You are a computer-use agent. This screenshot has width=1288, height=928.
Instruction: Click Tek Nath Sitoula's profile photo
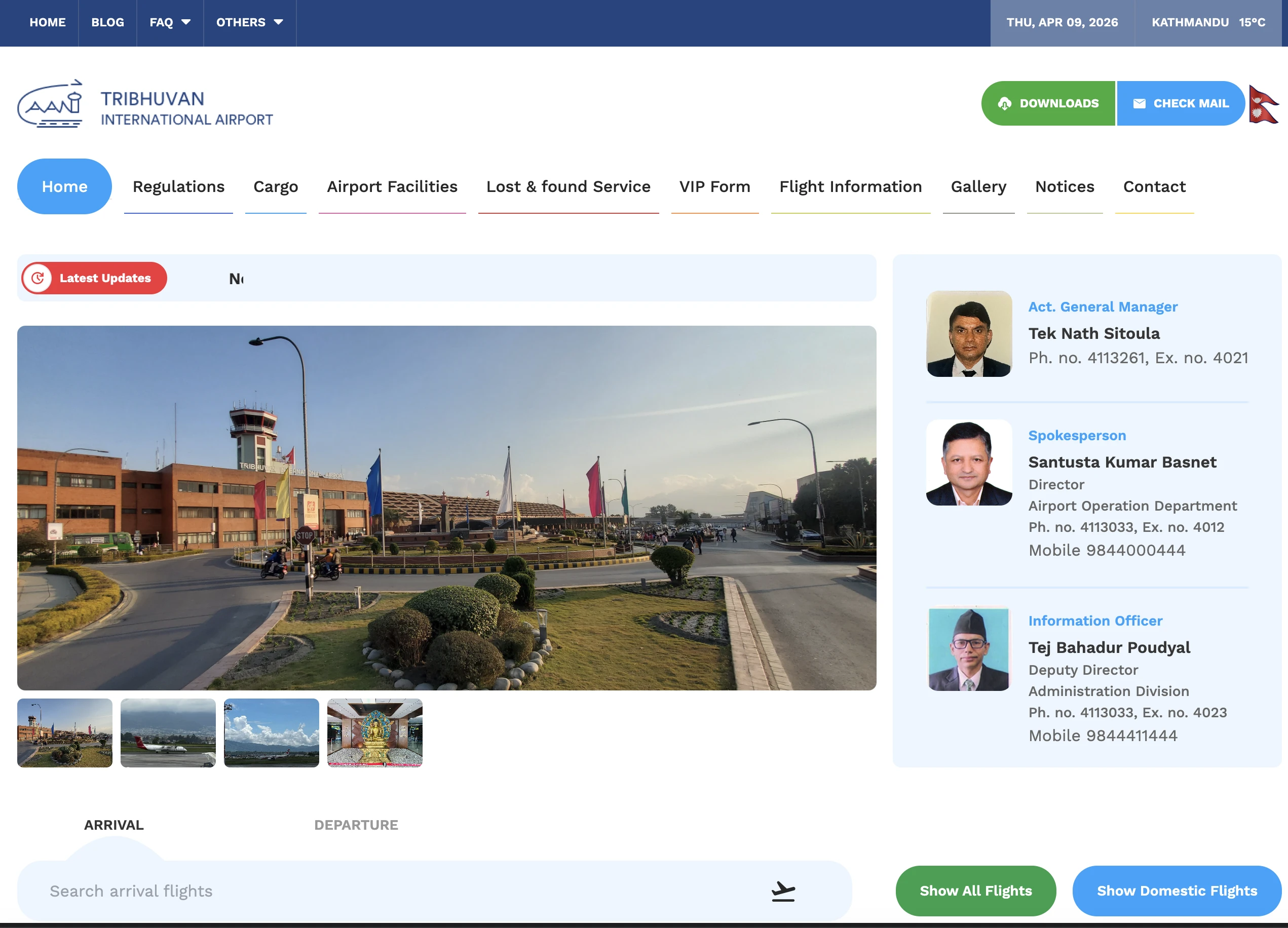coord(968,334)
